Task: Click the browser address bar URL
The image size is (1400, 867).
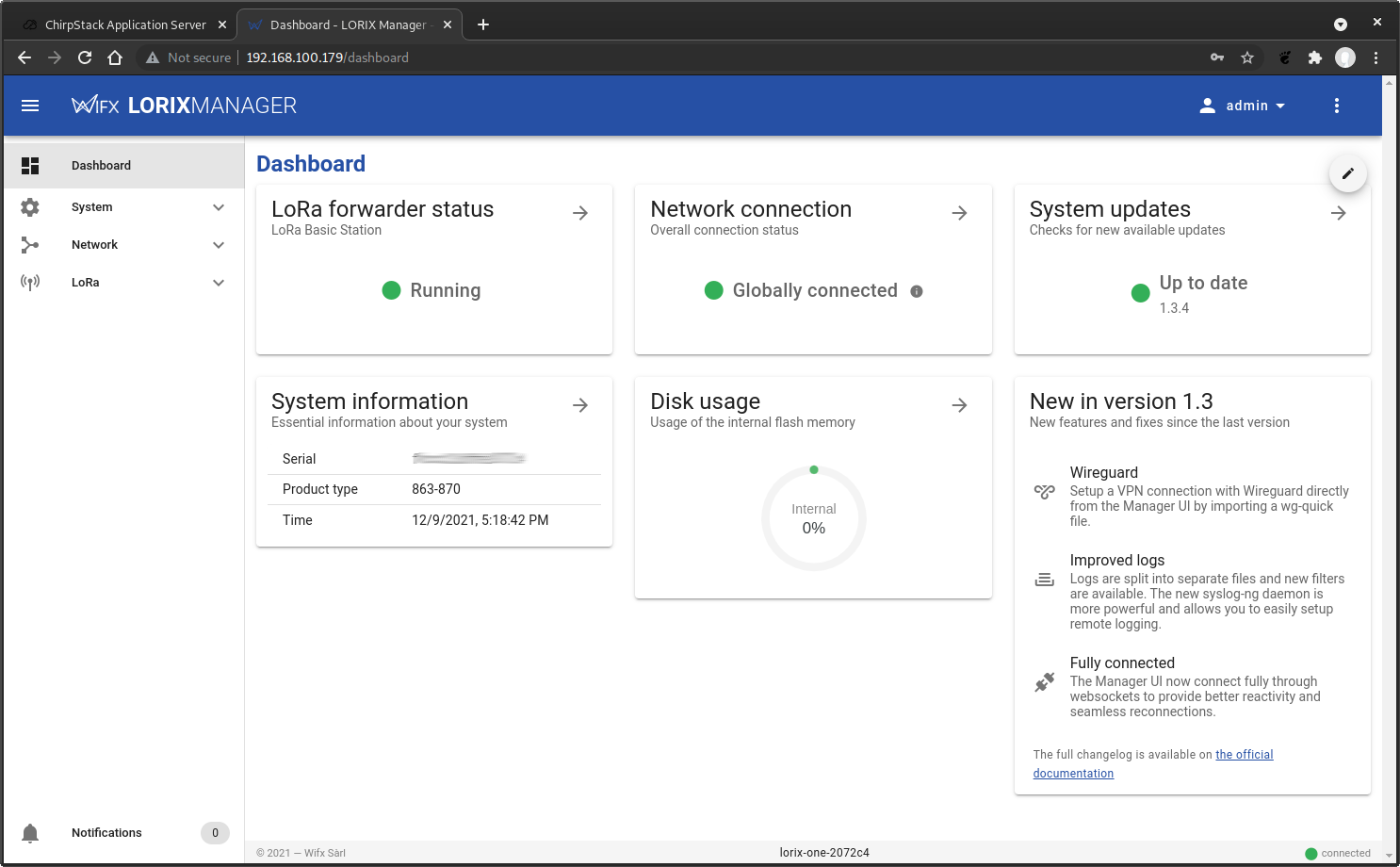Action: pyautogui.click(x=327, y=57)
